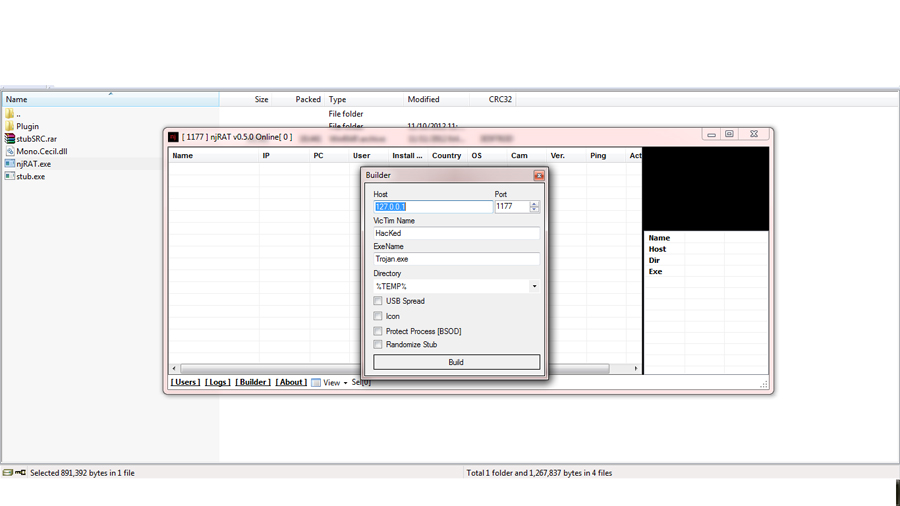Maximize the njRAT window

click(729, 134)
